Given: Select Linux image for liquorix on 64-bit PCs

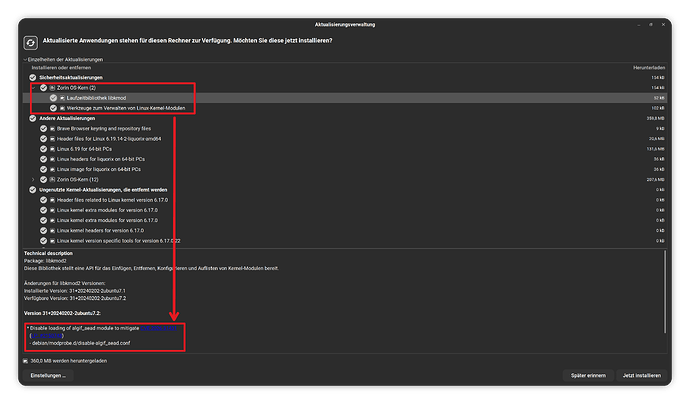Looking at the screenshot, I should tap(99, 169).
